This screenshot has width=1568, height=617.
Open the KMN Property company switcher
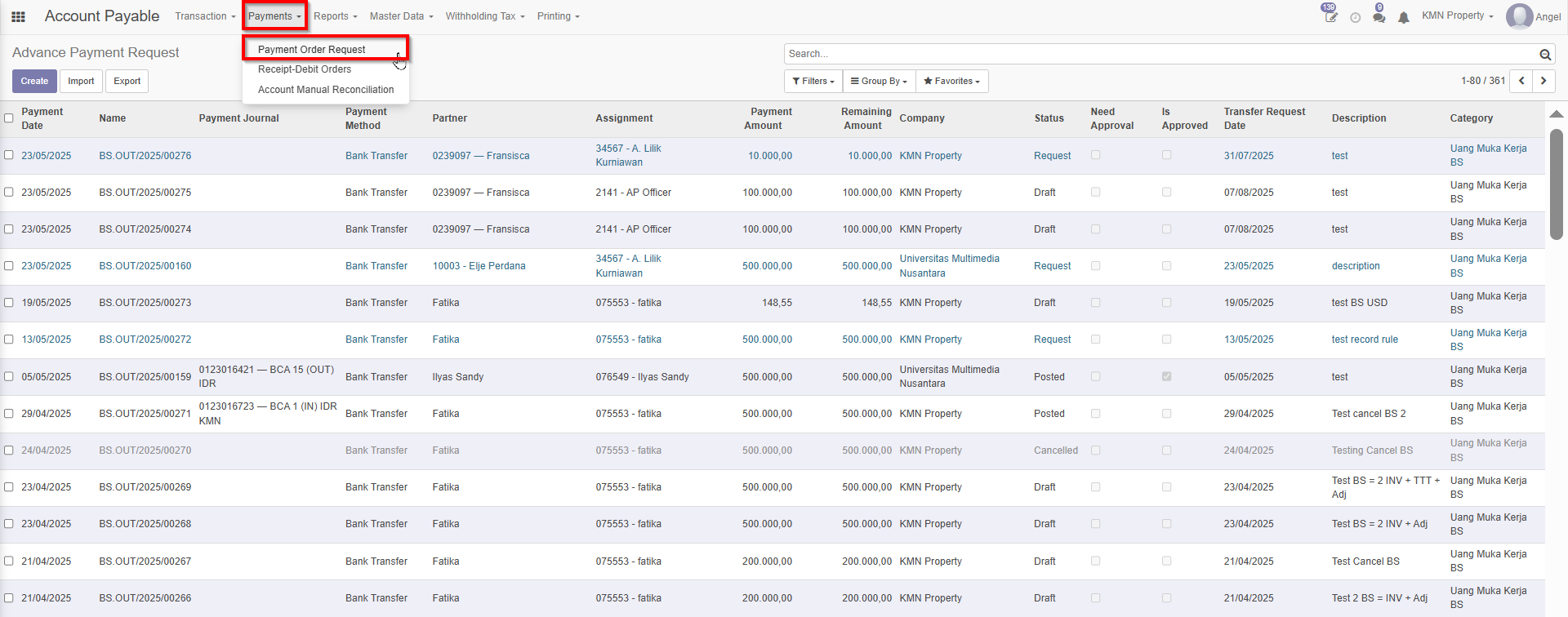point(1457,16)
